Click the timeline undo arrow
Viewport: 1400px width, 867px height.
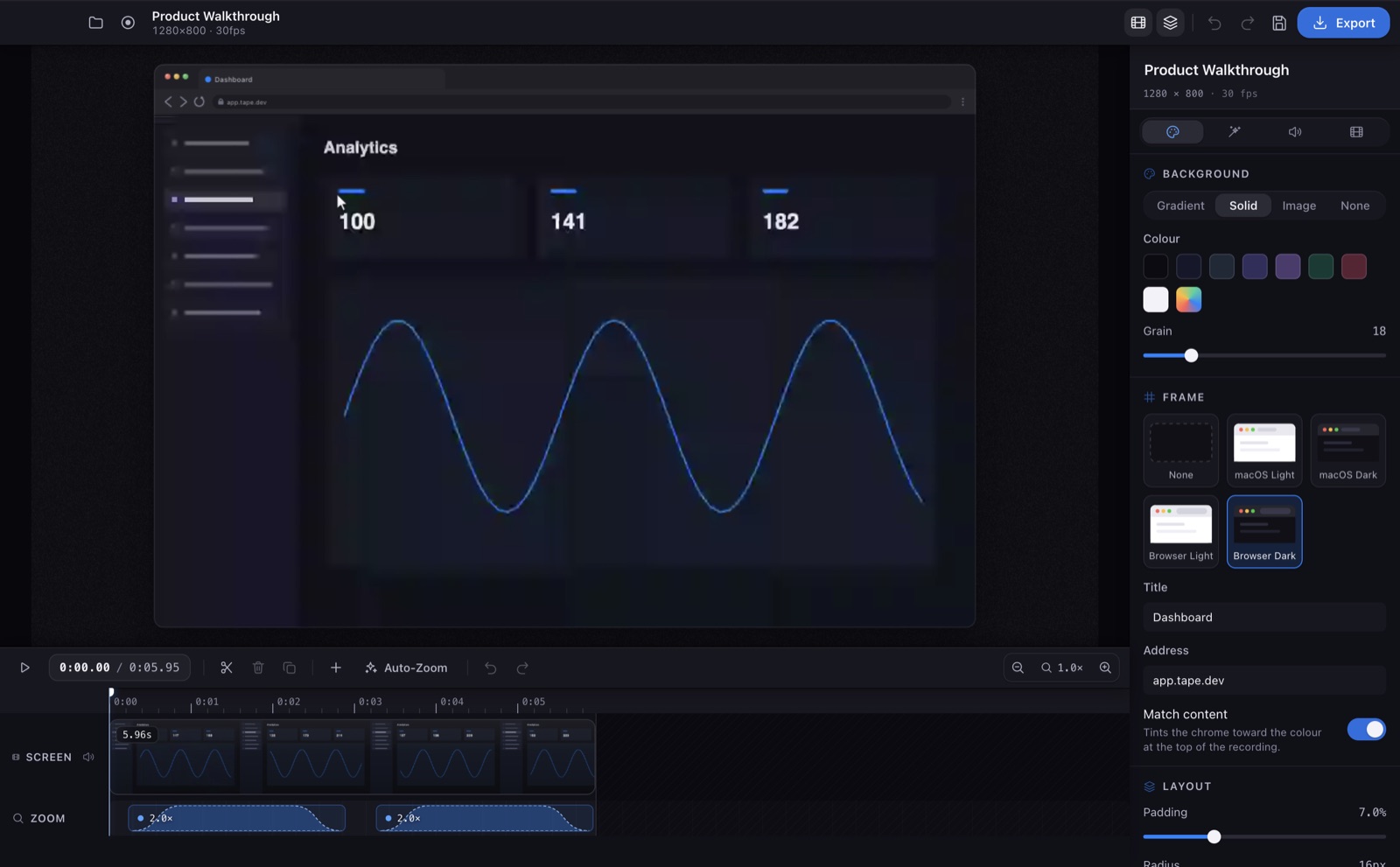pos(490,668)
